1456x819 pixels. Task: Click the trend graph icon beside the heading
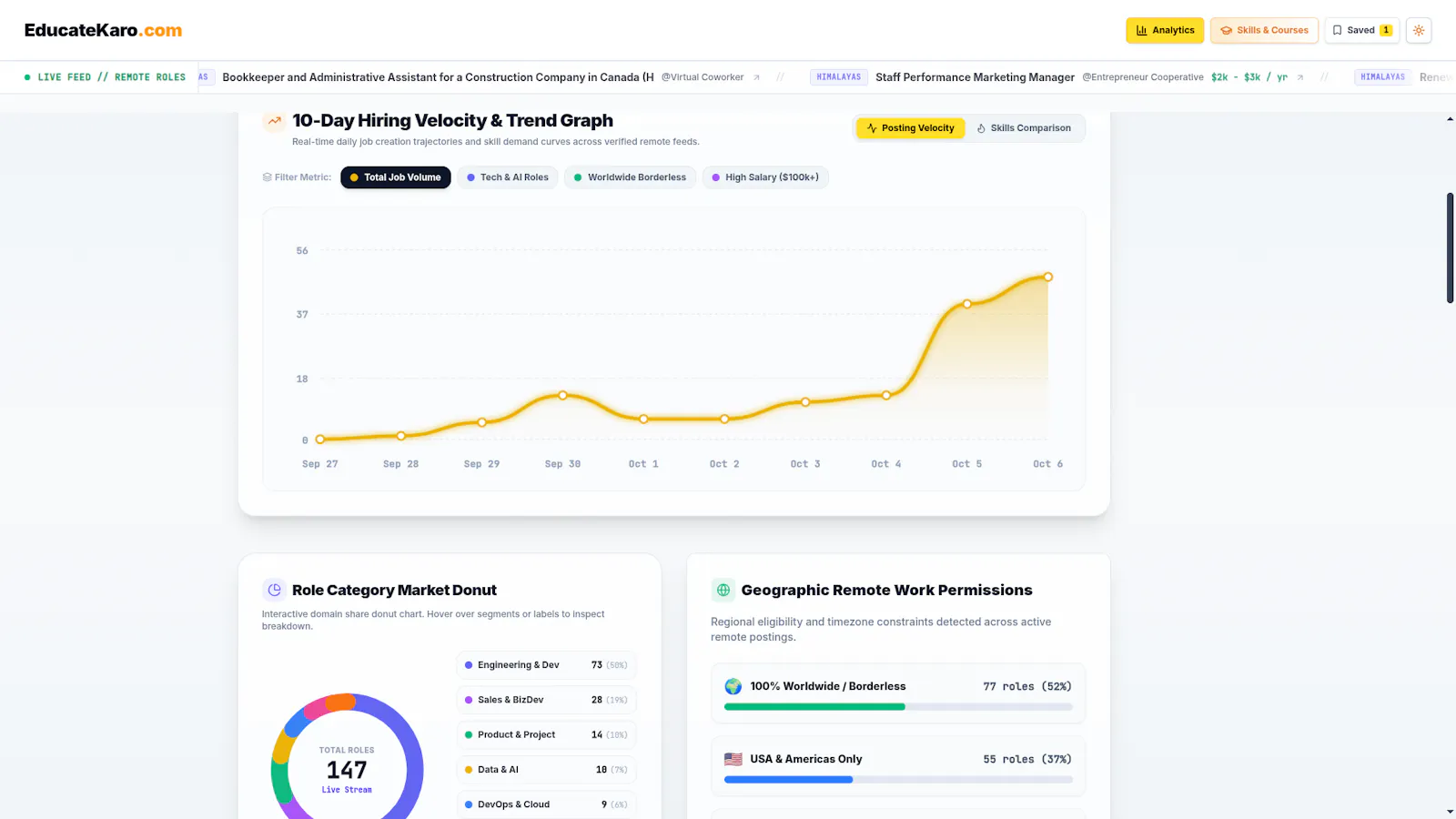(274, 121)
